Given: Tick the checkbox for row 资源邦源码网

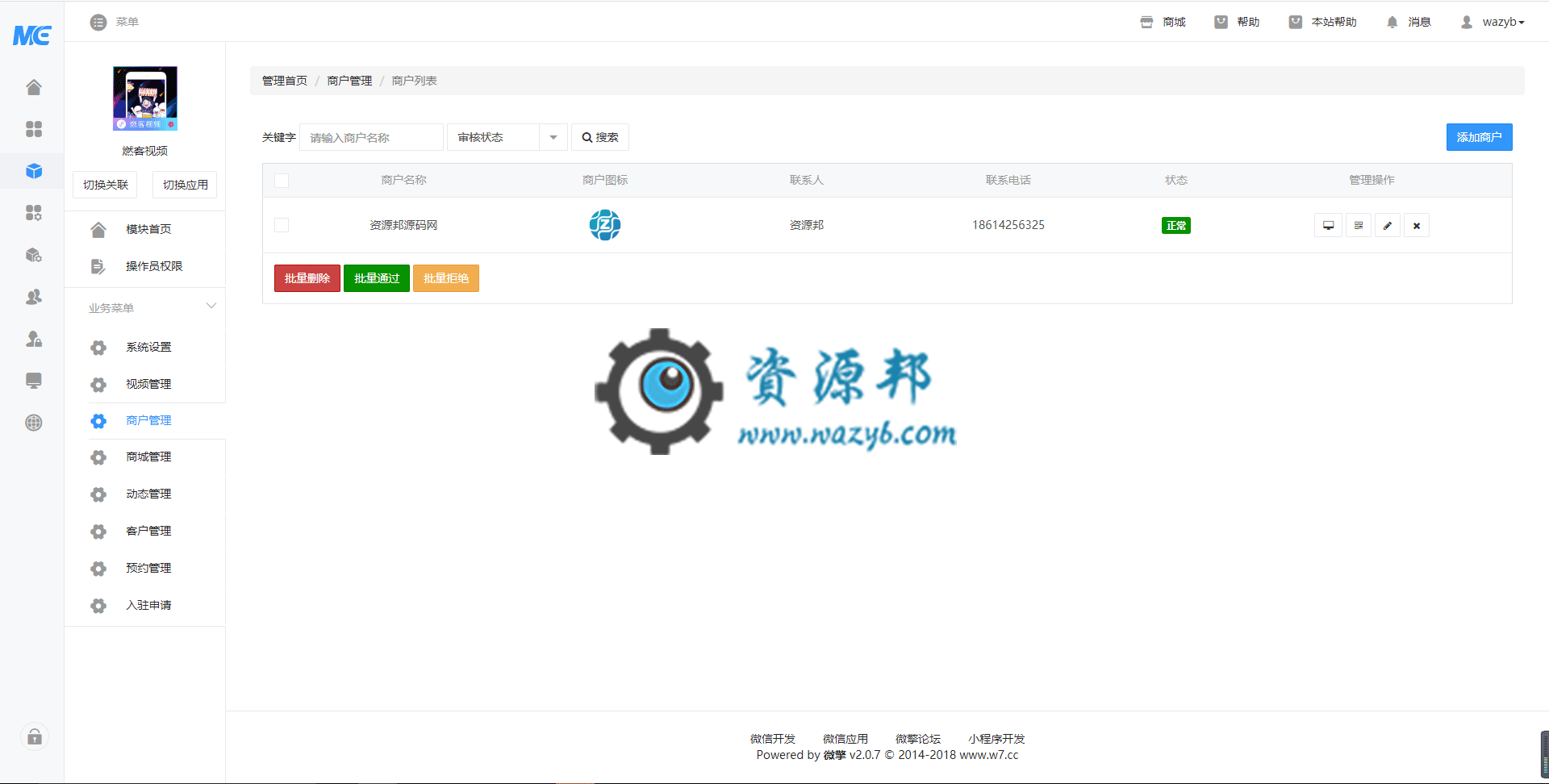Looking at the screenshot, I should pos(282,225).
